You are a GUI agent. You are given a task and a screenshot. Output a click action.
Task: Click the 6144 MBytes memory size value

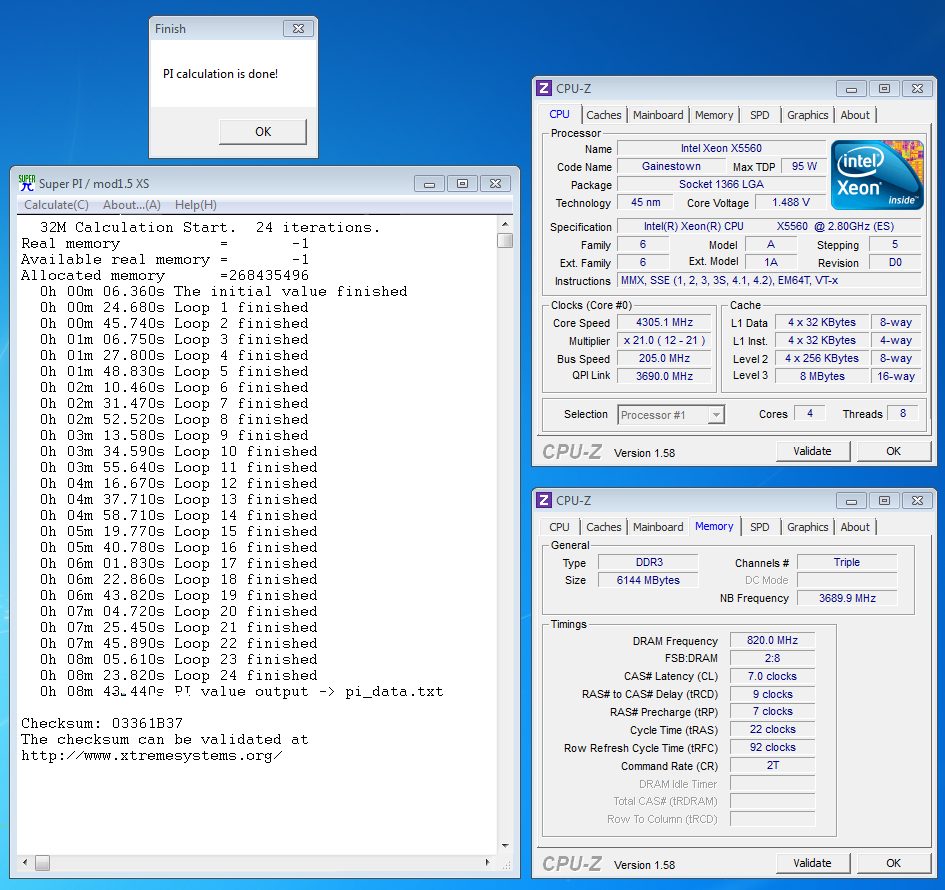[648, 580]
